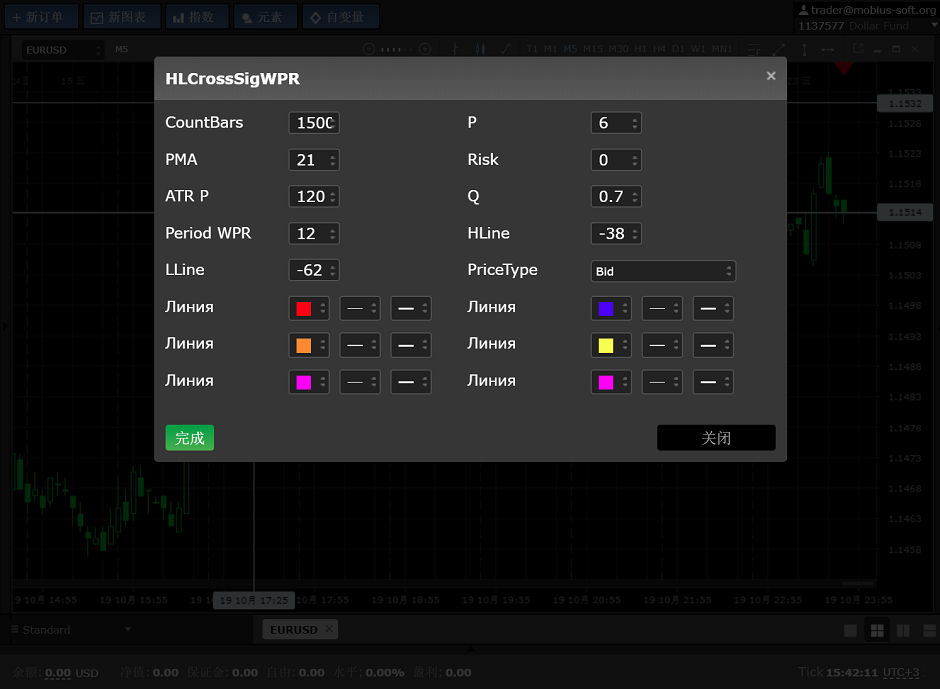Switch to candlestick chart type icon
Image resolution: width=940 pixels, height=689 pixels.
tap(480, 49)
